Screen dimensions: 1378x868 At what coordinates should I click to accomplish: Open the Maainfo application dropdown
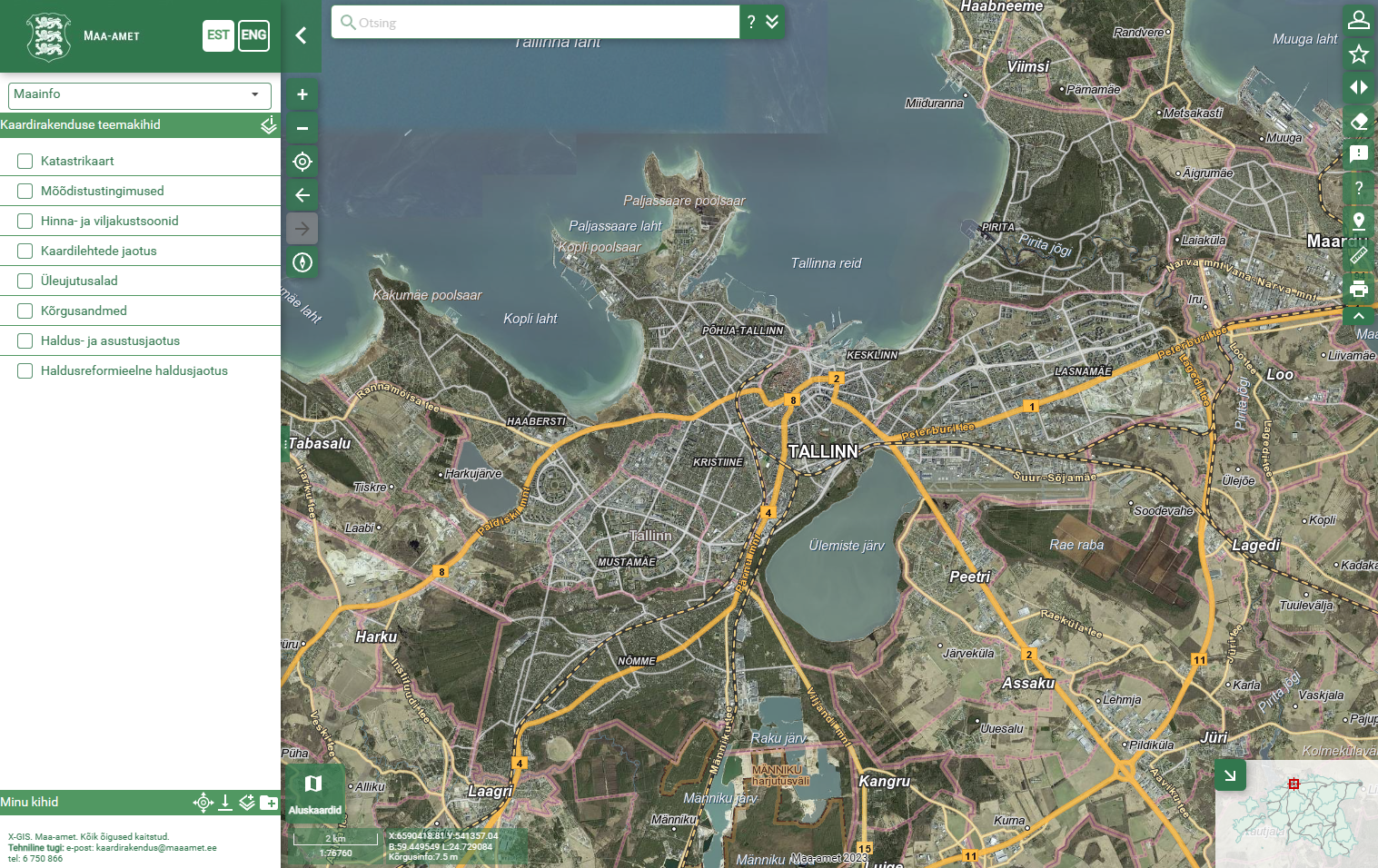[x=140, y=94]
